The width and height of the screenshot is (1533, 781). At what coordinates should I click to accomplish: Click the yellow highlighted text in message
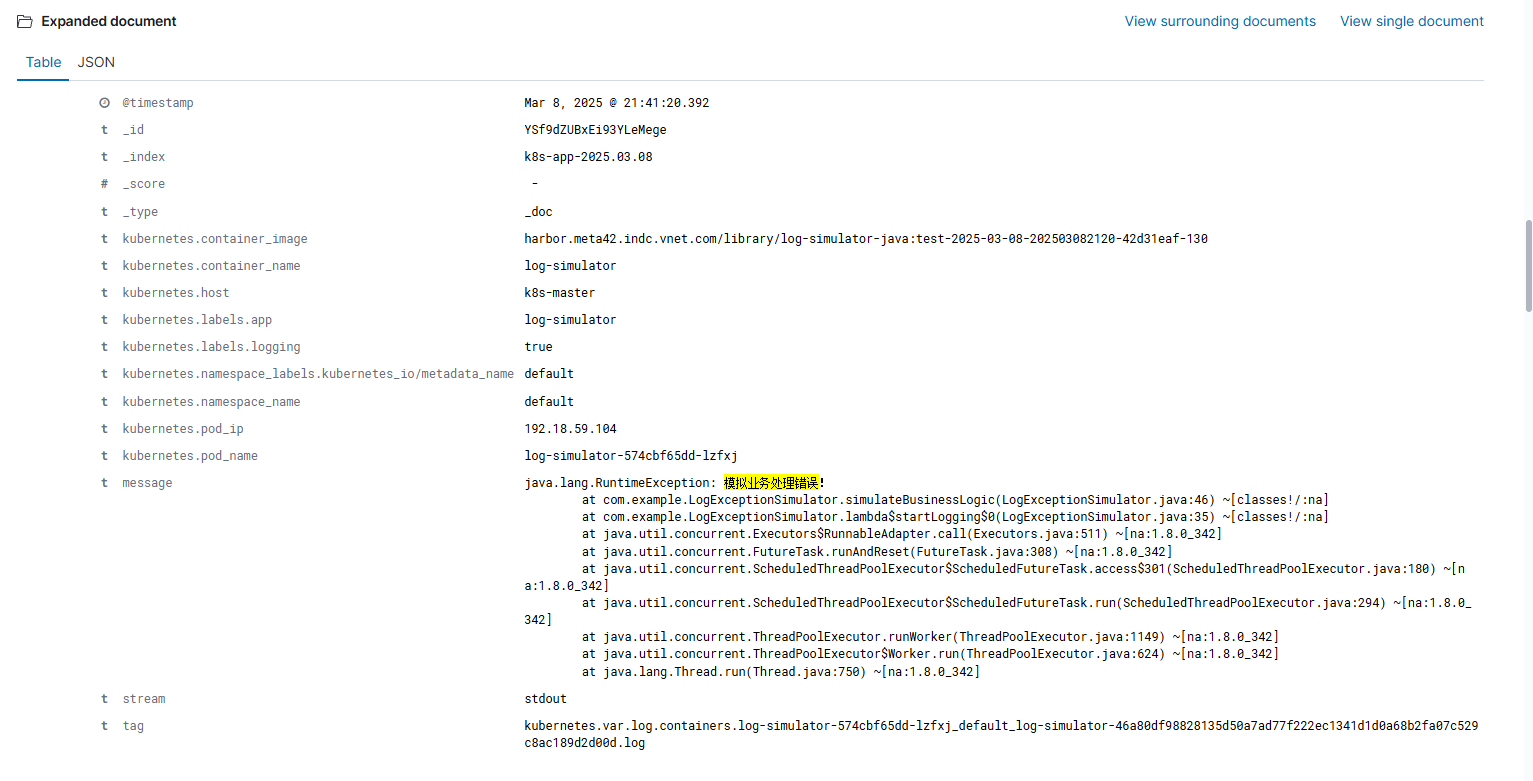click(x=771, y=483)
